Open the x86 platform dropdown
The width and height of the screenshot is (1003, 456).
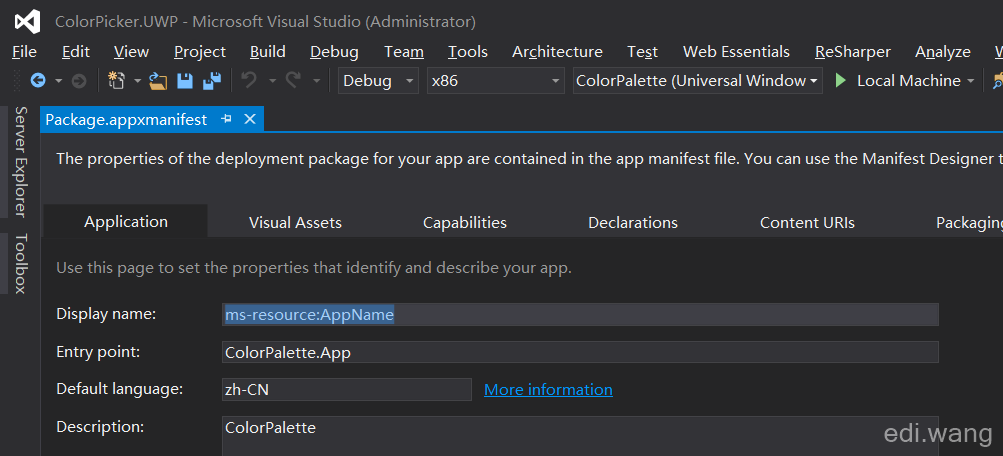point(496,81)
